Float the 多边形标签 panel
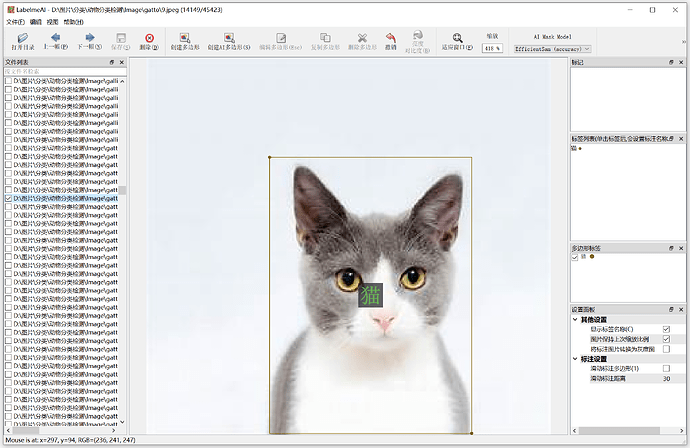The width and height of the screenshot is (690, 448). click(671, 248)
